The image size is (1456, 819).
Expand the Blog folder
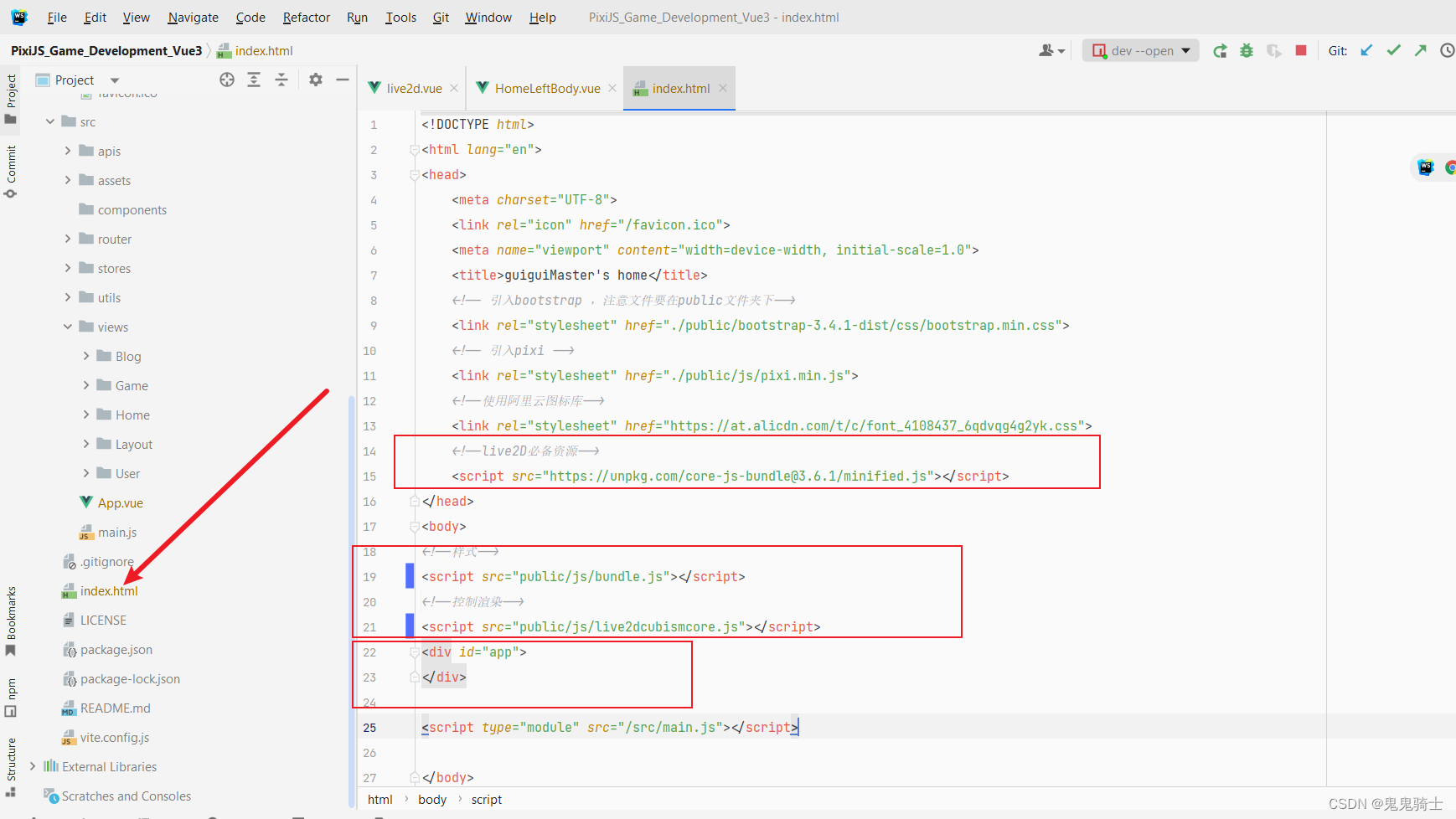tap(85, 356)
